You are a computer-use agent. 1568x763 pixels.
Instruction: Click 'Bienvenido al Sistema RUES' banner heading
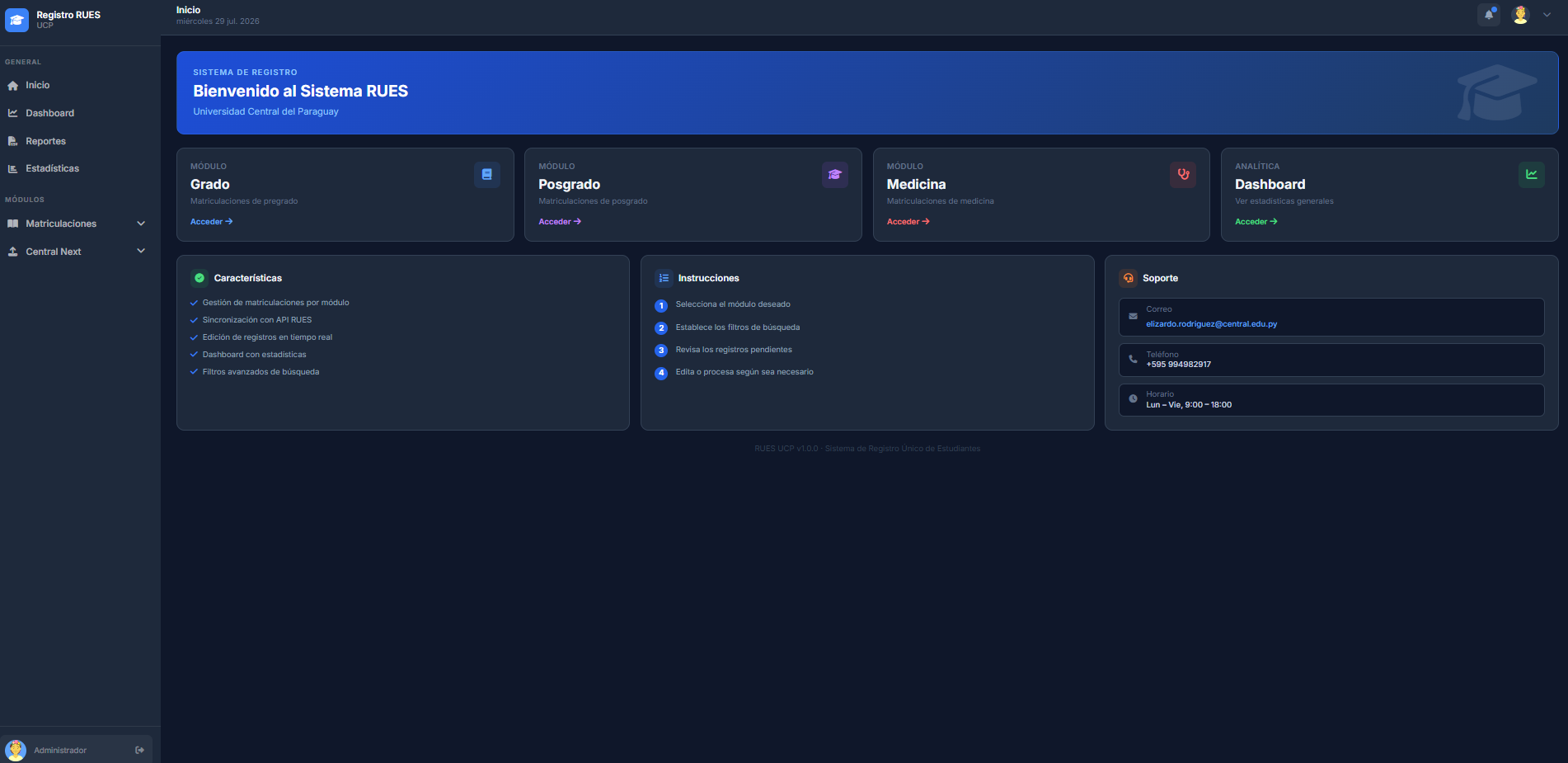[x=300, y=92]
